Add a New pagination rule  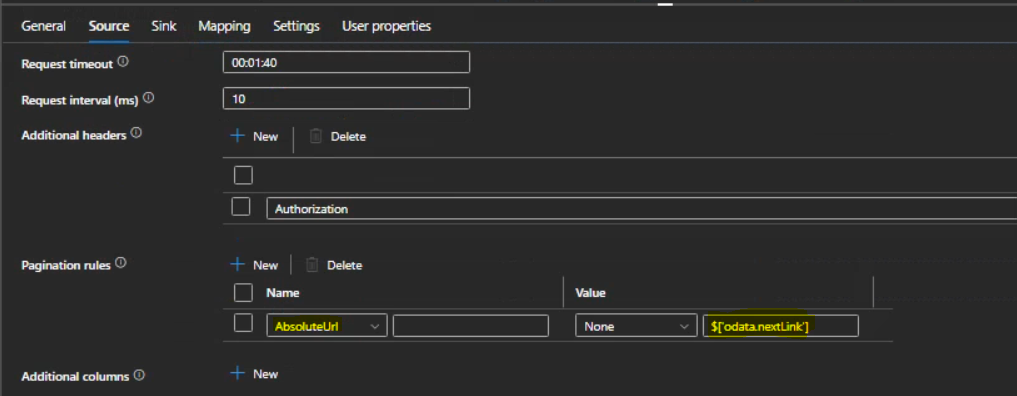click(x=255, y=265)
